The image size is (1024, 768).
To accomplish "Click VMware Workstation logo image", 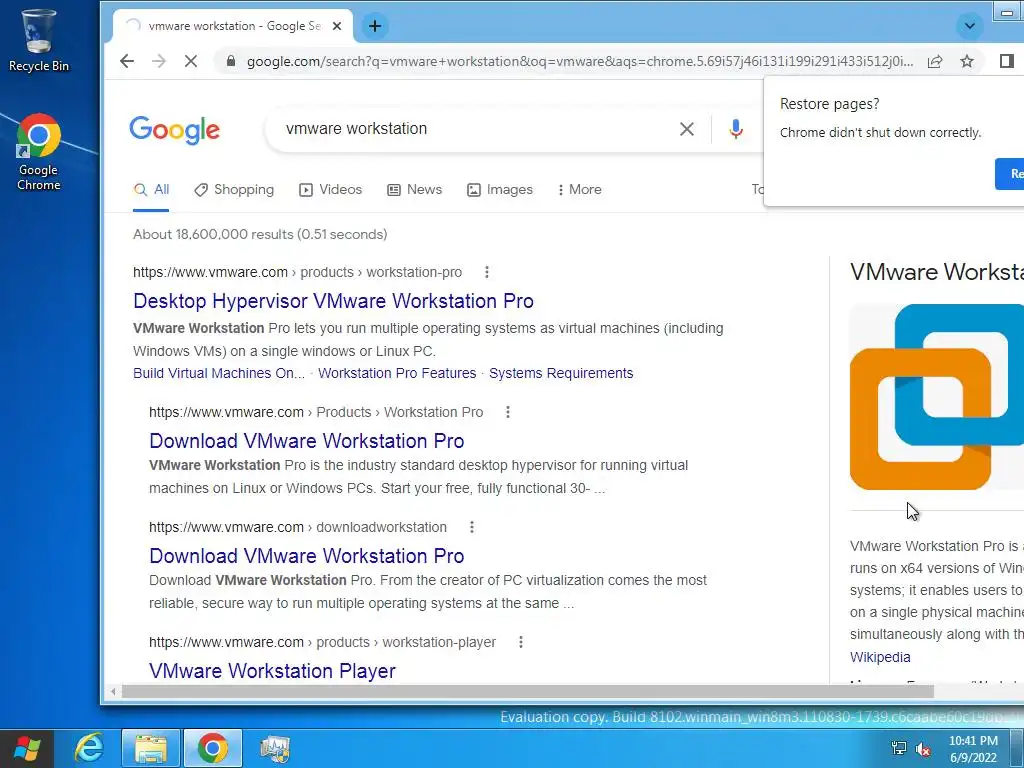I will pos(936,396).
